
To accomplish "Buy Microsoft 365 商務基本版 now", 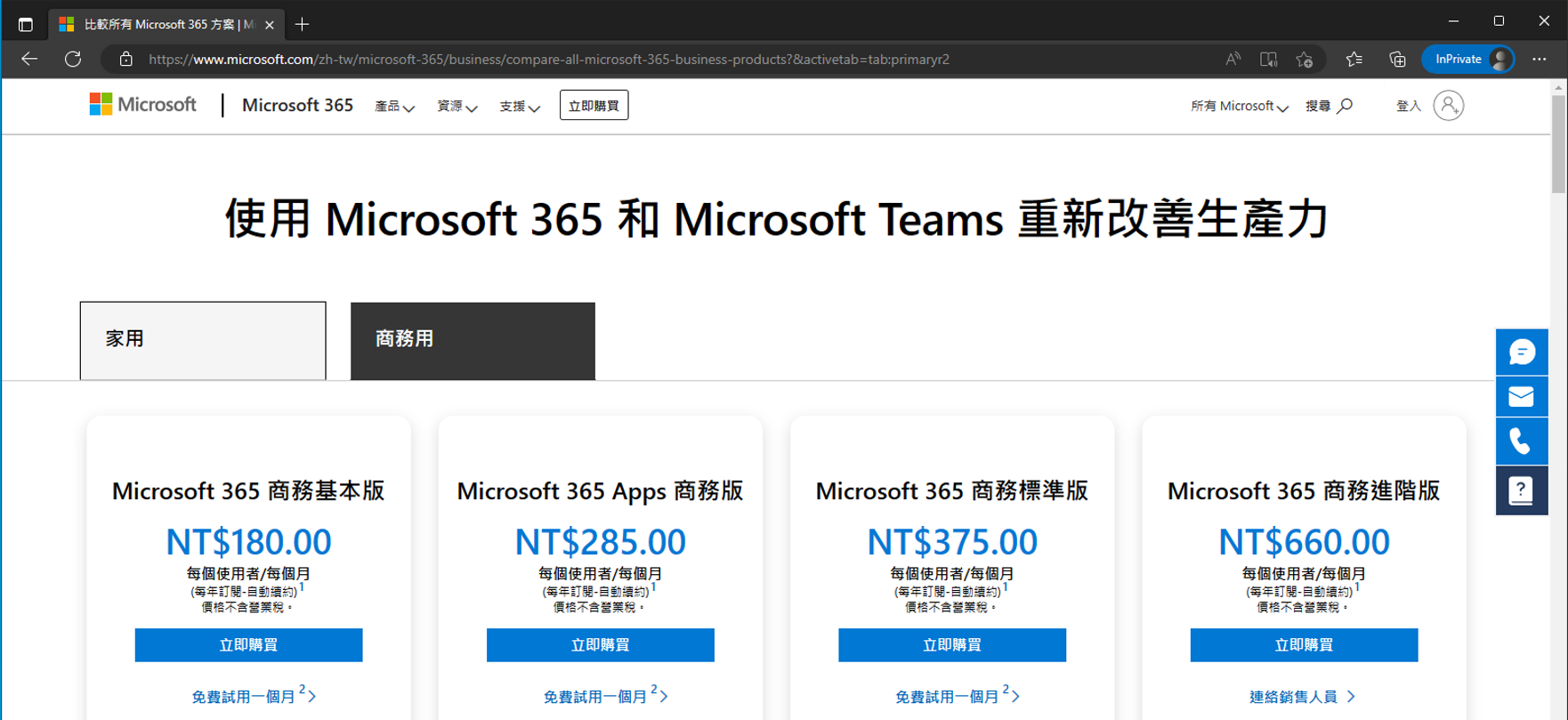I will tap(248, 645).
